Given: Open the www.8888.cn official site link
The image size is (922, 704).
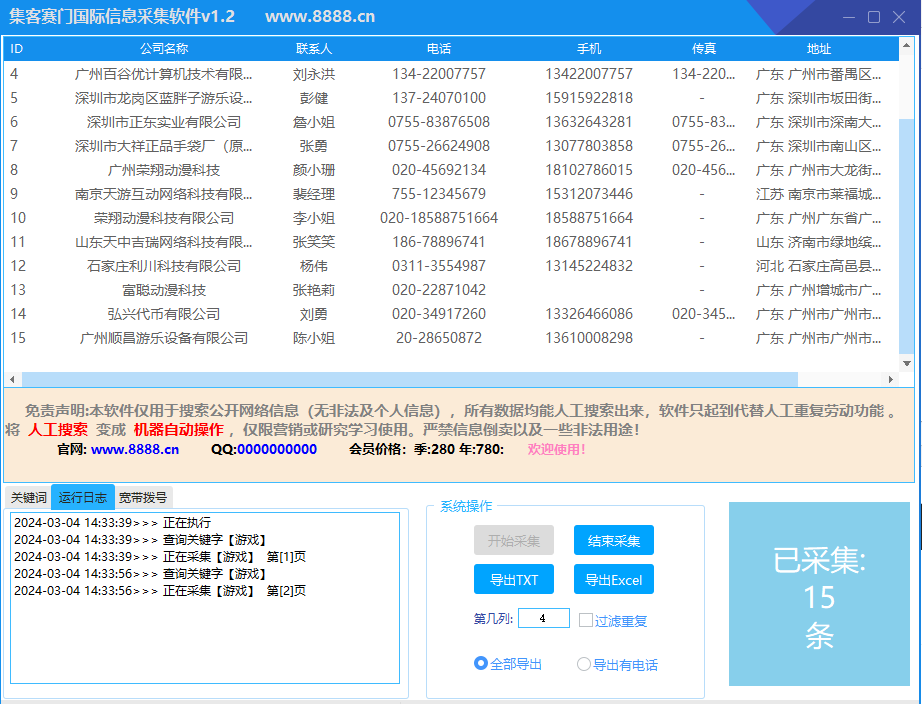Looking at the screenshot, I should [135, 449].
